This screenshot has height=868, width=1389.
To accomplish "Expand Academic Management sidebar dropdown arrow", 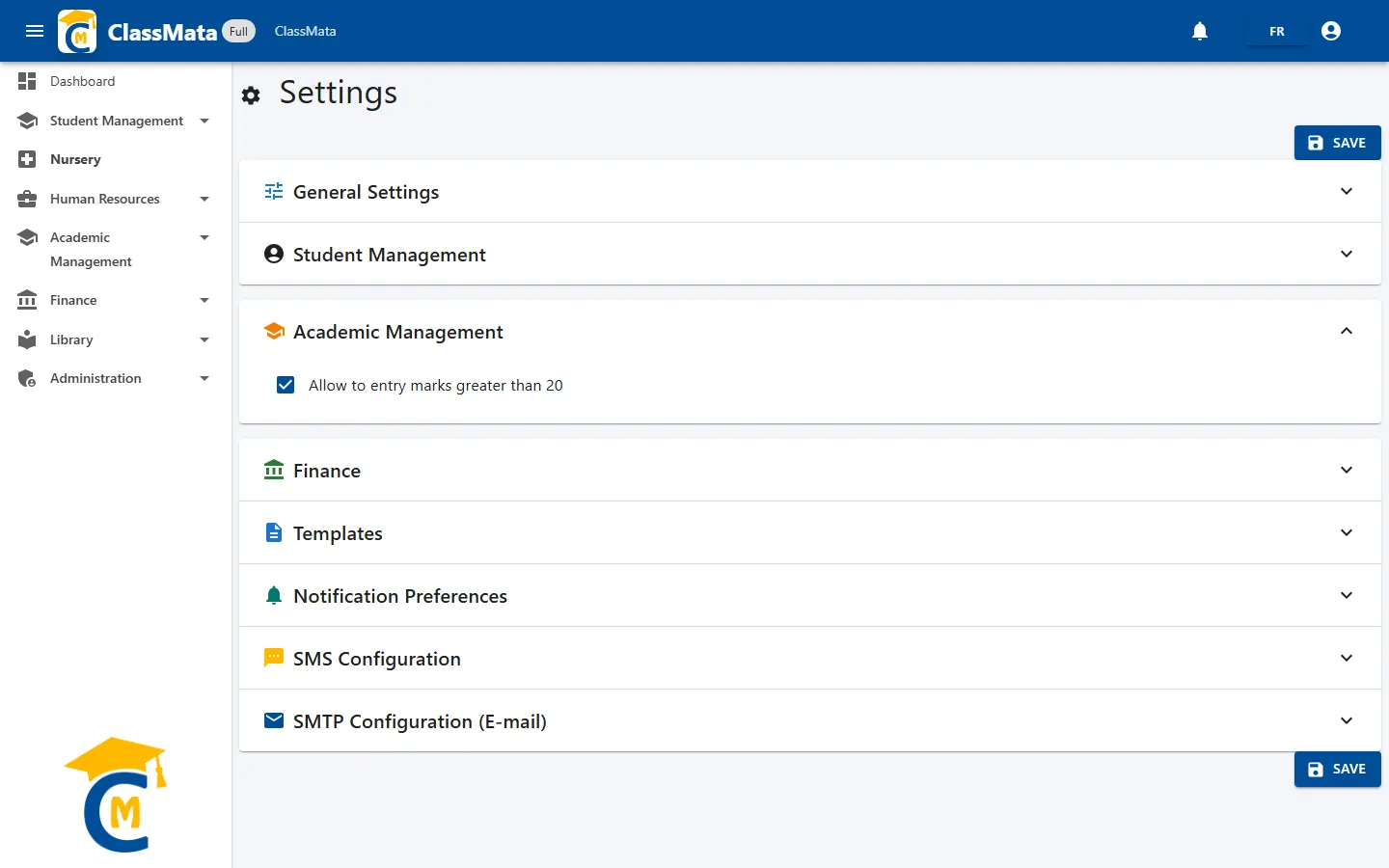I will coord(204,237).
